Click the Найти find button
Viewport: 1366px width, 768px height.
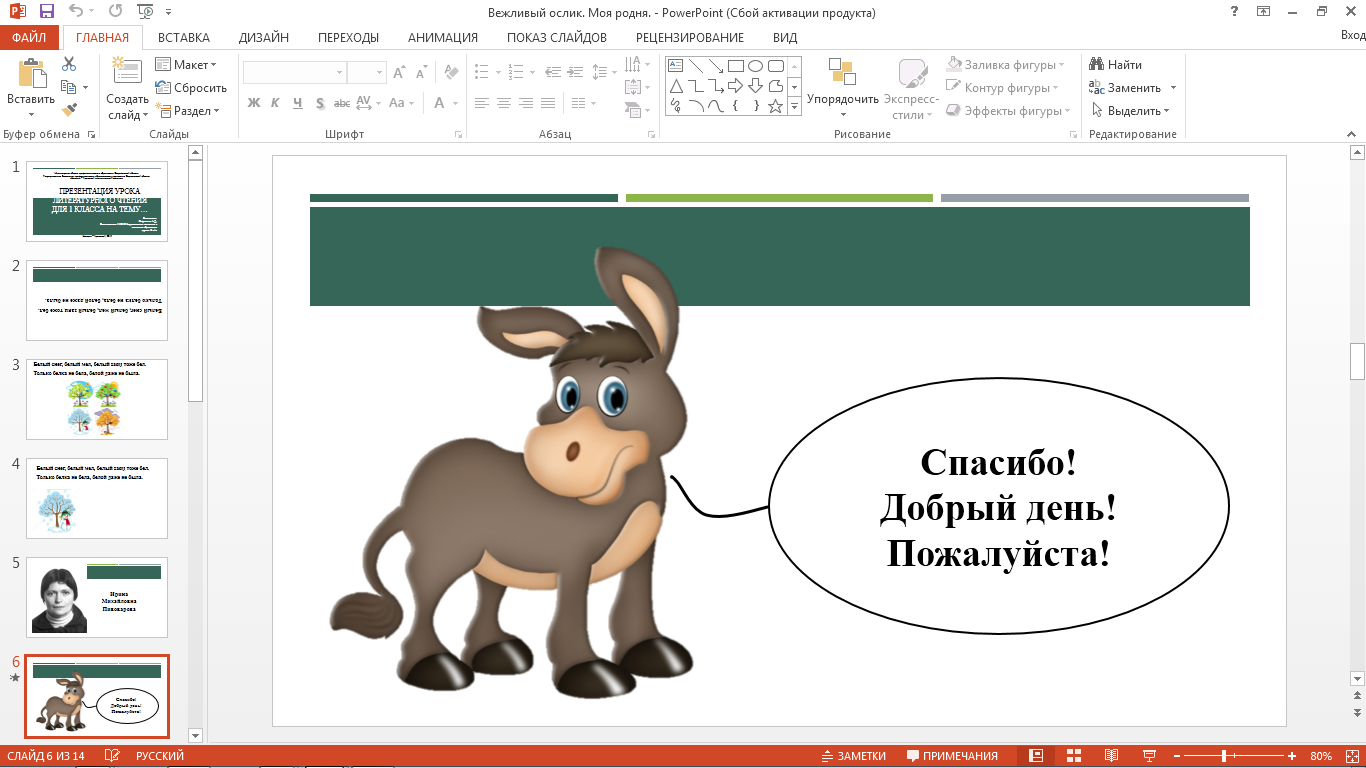[1116, 65]
